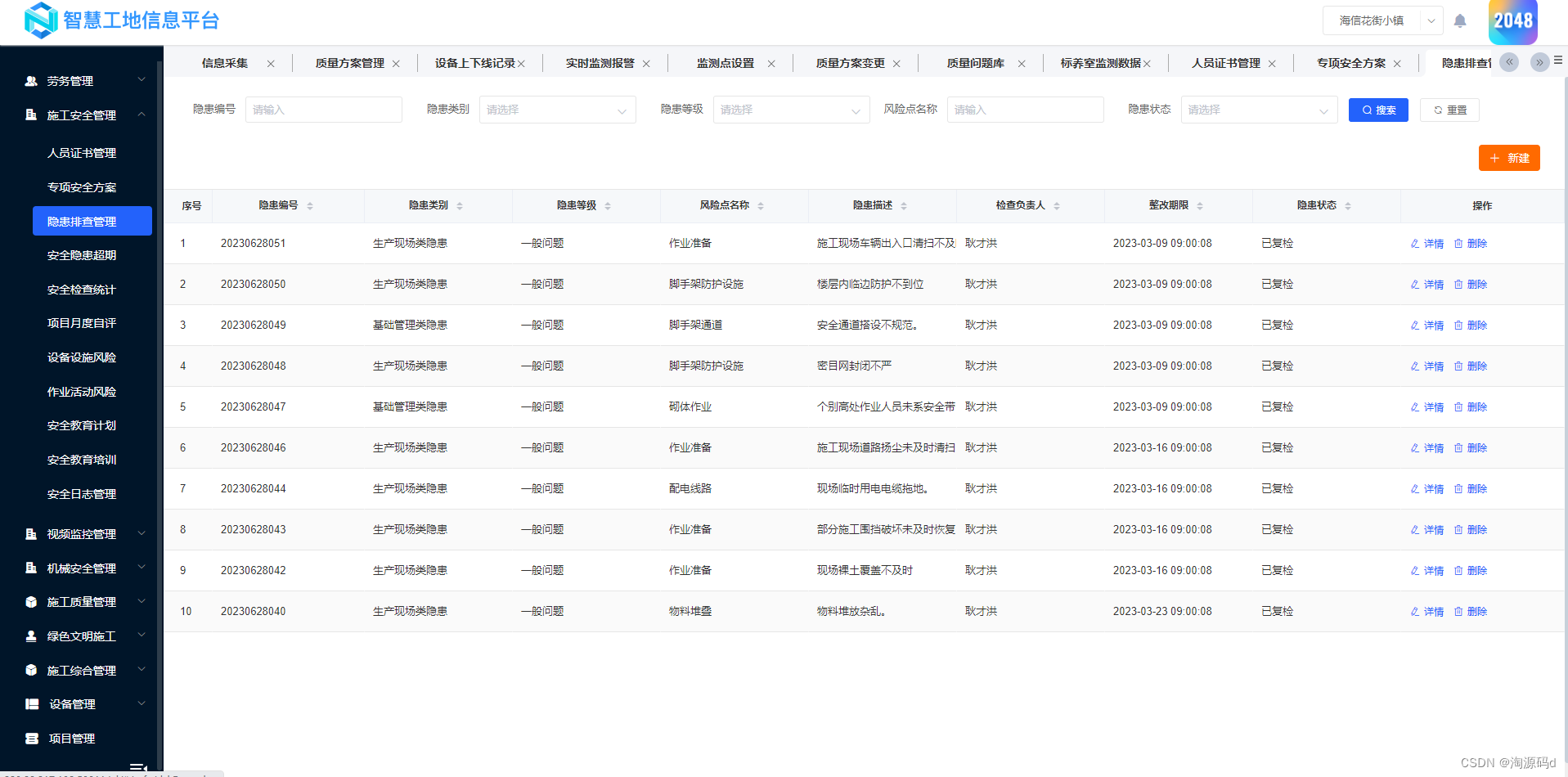Select 人员证书管理 in the sidebar
This screenshot has height=777, width=1568.
(x=82, y=153)
